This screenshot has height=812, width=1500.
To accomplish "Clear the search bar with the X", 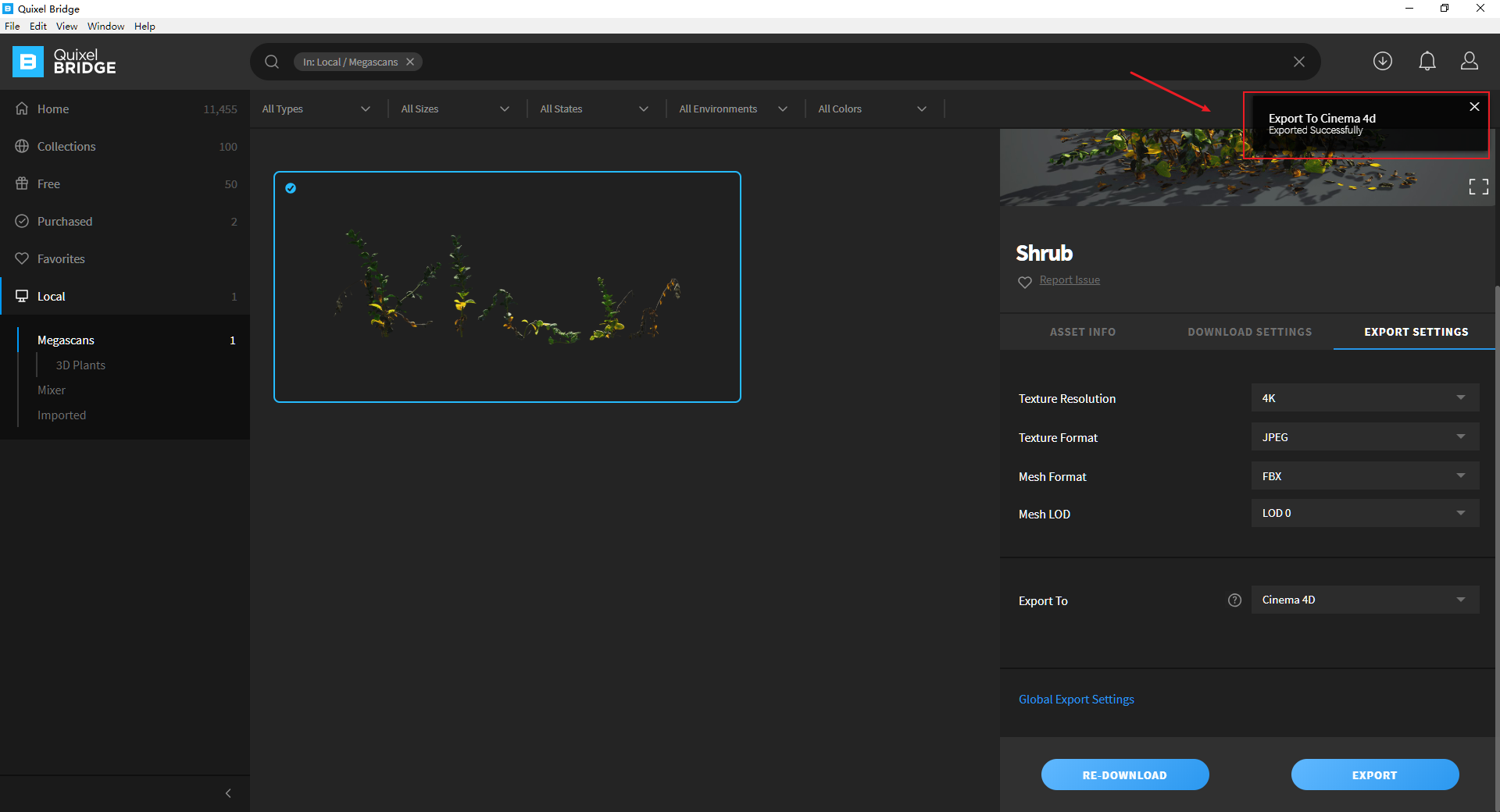I will tap(1299, 62).
